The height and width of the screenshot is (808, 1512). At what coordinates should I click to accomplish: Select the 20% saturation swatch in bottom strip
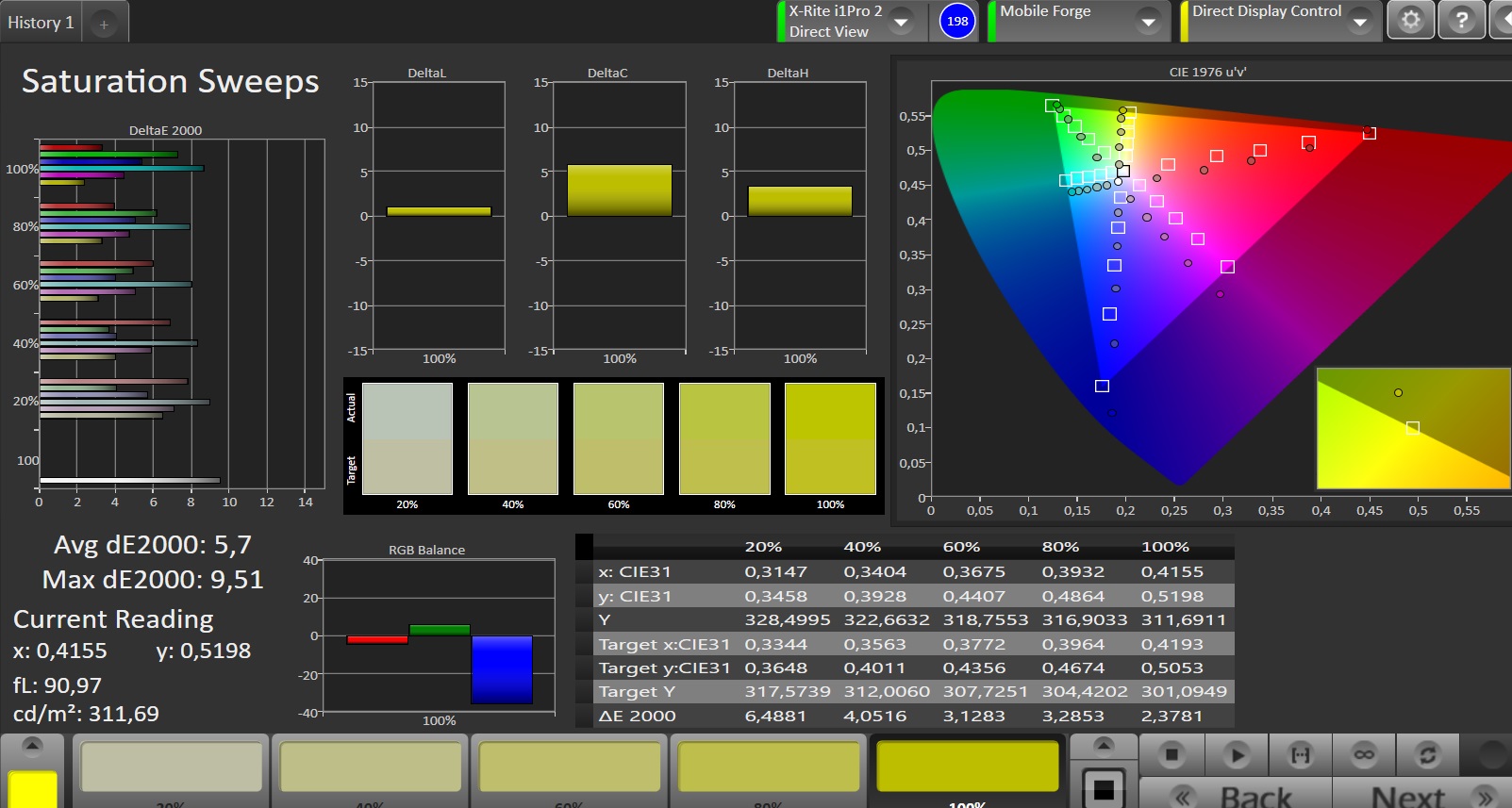click(x=171, y=767)
